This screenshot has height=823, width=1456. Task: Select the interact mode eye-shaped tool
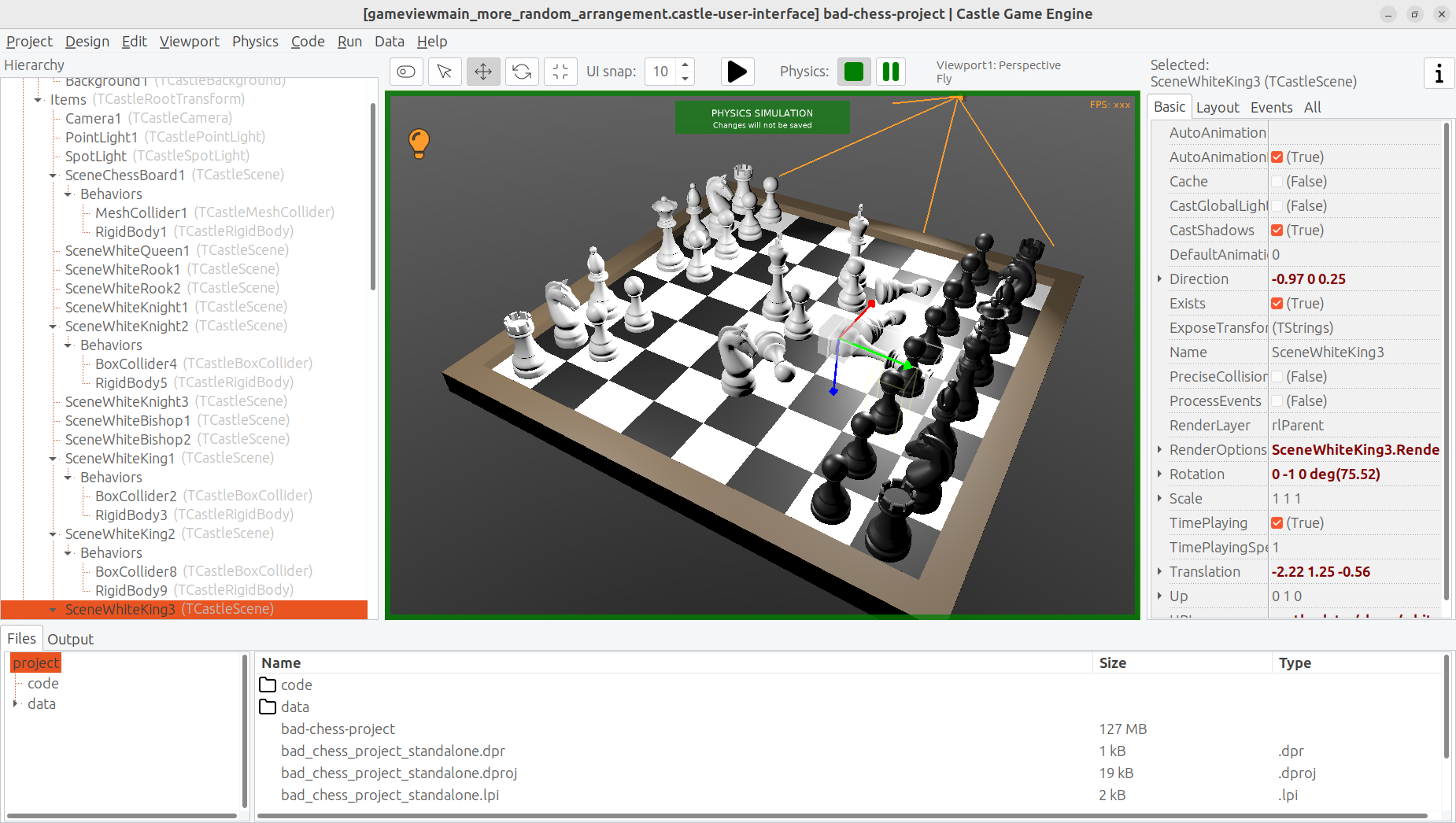tap(406, 72)
